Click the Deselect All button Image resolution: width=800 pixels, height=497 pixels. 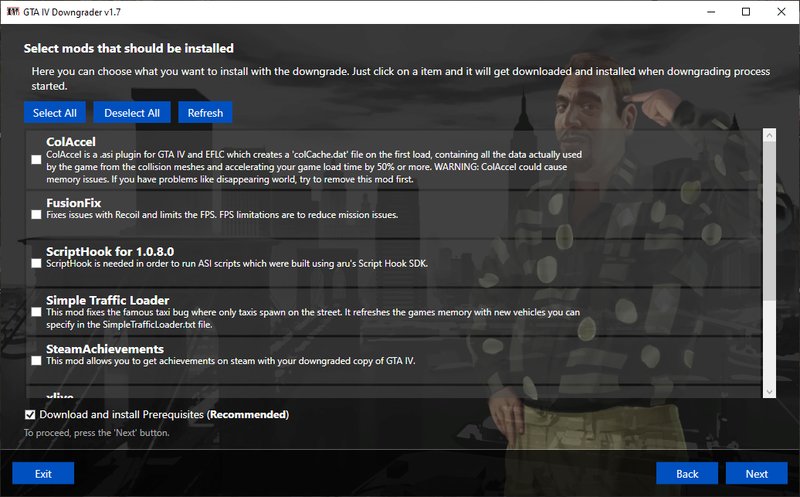coord(132,113)
